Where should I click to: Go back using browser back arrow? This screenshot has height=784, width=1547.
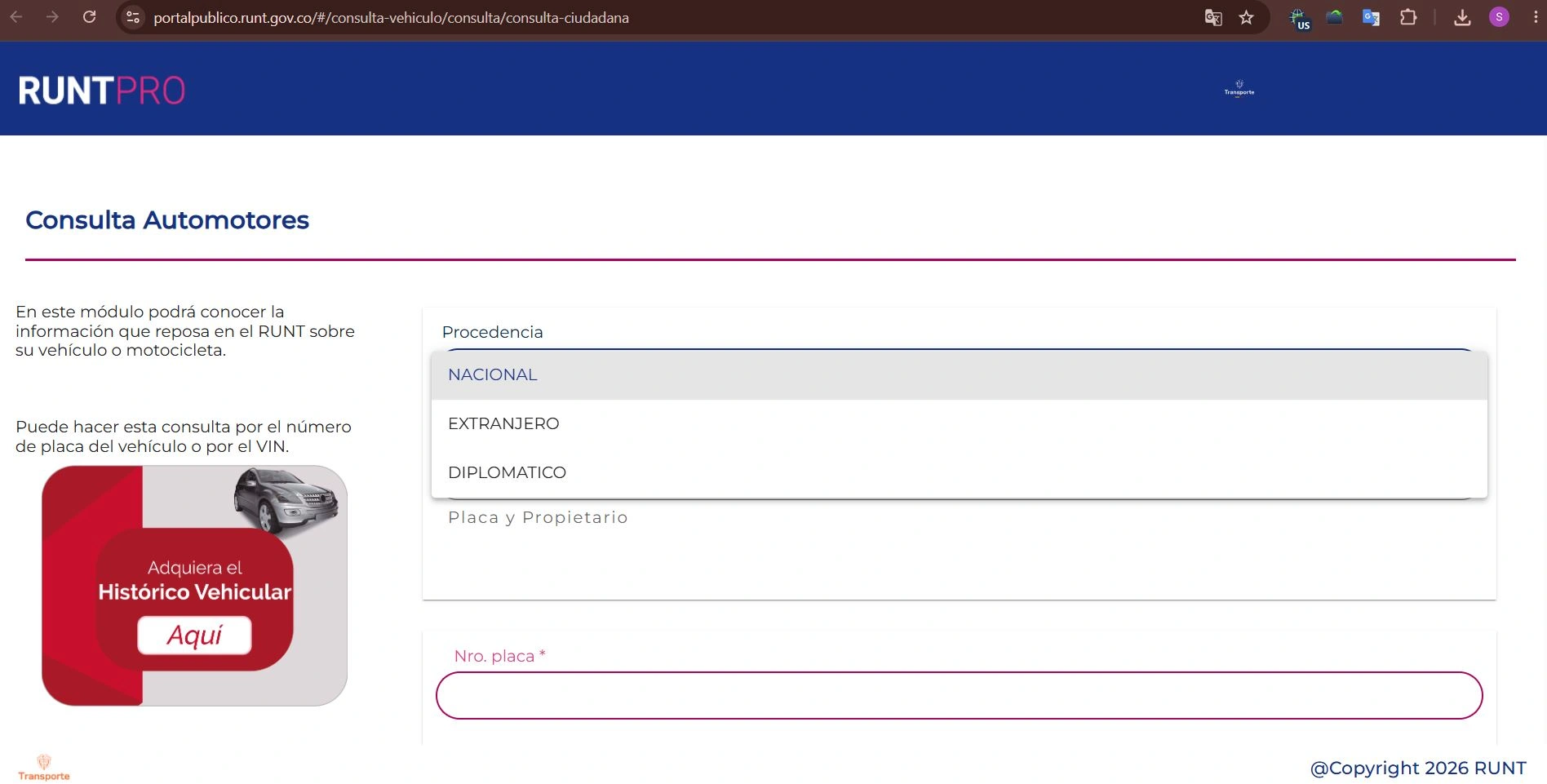(16, 17)
